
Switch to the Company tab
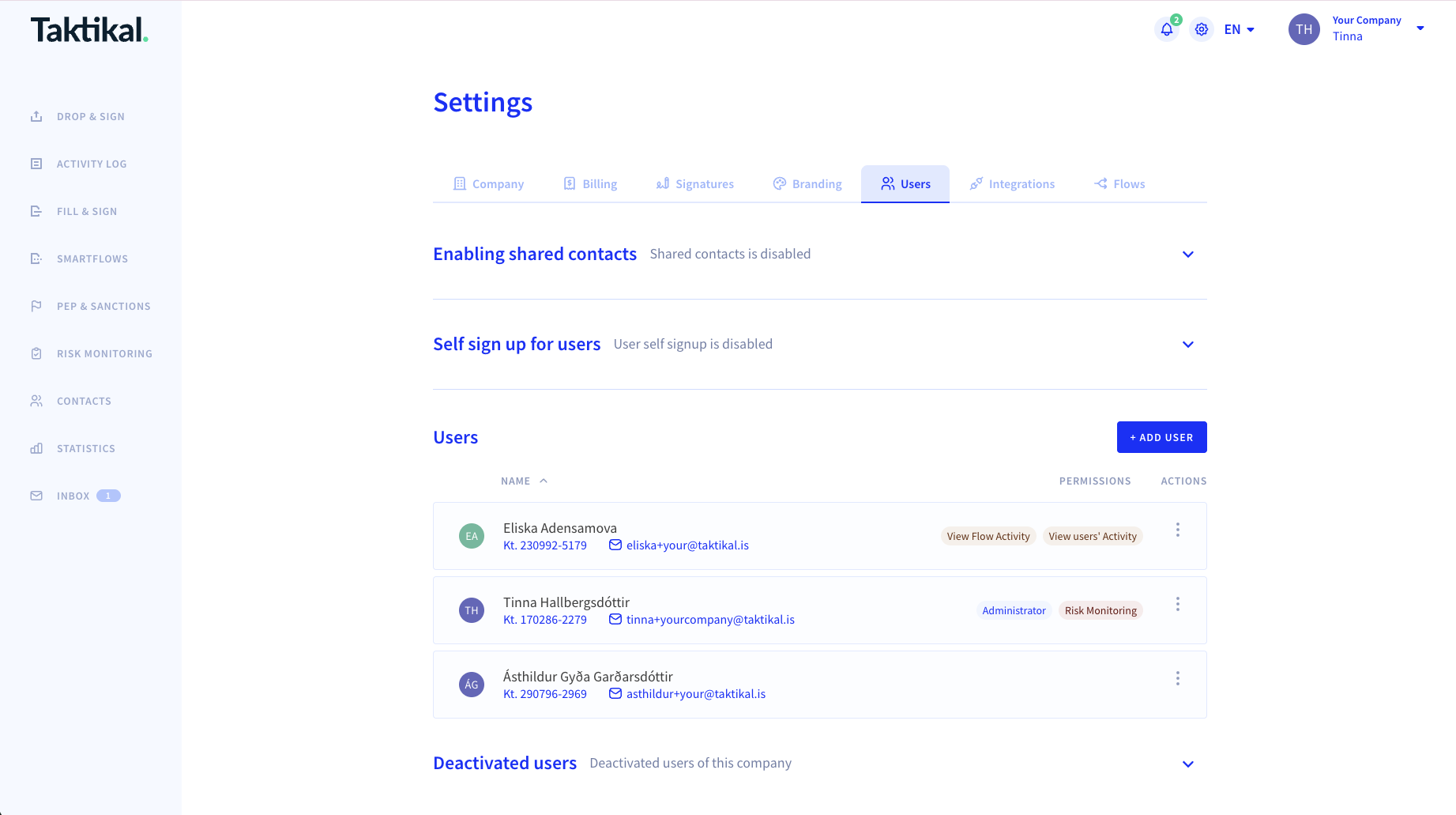click(488, 183)
